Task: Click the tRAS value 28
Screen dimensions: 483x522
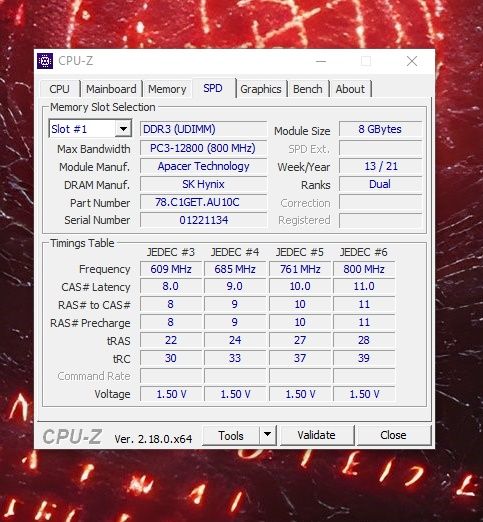Action: point(364,340)
